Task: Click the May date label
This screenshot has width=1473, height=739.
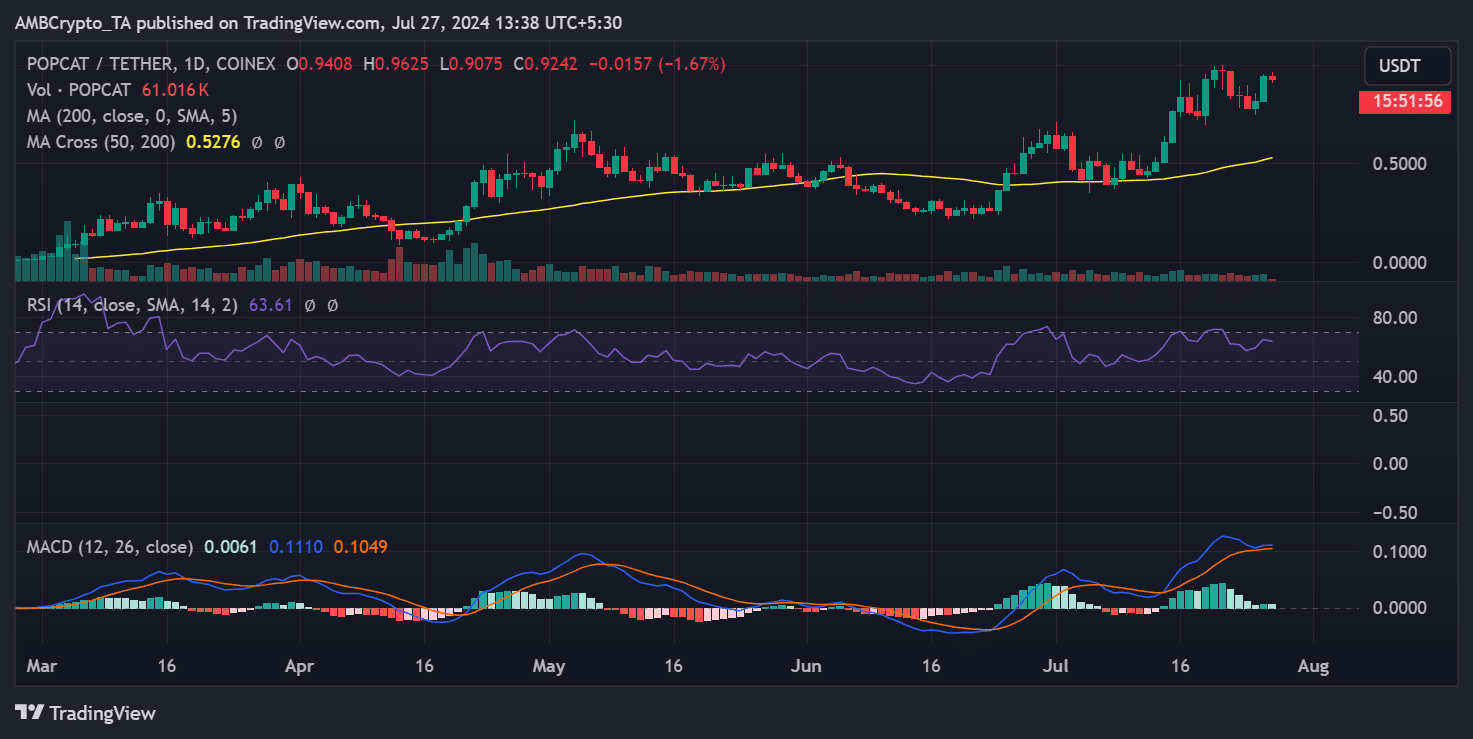Action: [549, 666]
